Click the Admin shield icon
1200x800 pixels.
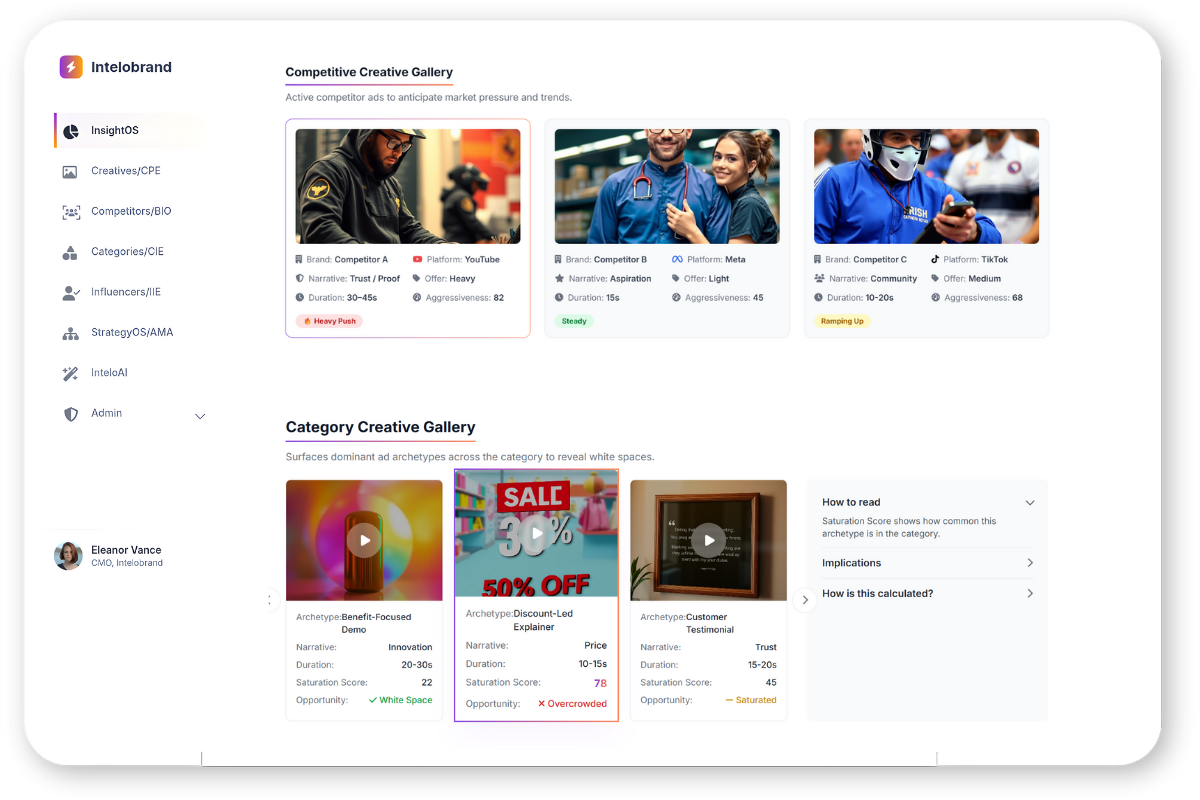(70, 414)
